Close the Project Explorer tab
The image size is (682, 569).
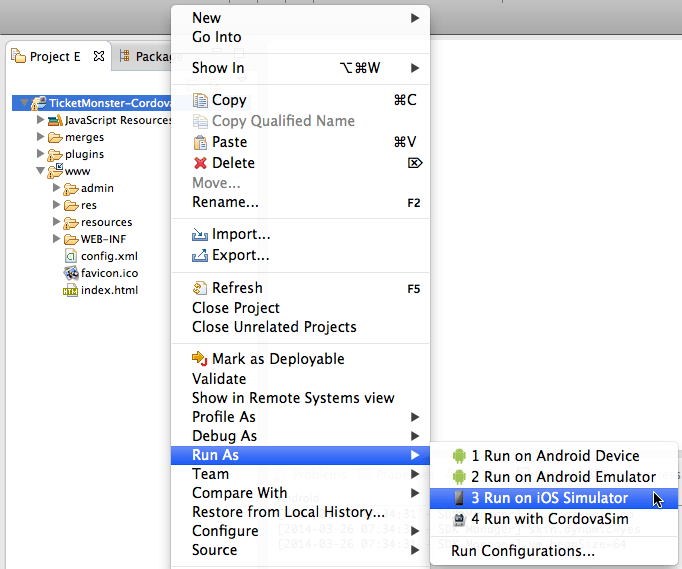point(98,57)
